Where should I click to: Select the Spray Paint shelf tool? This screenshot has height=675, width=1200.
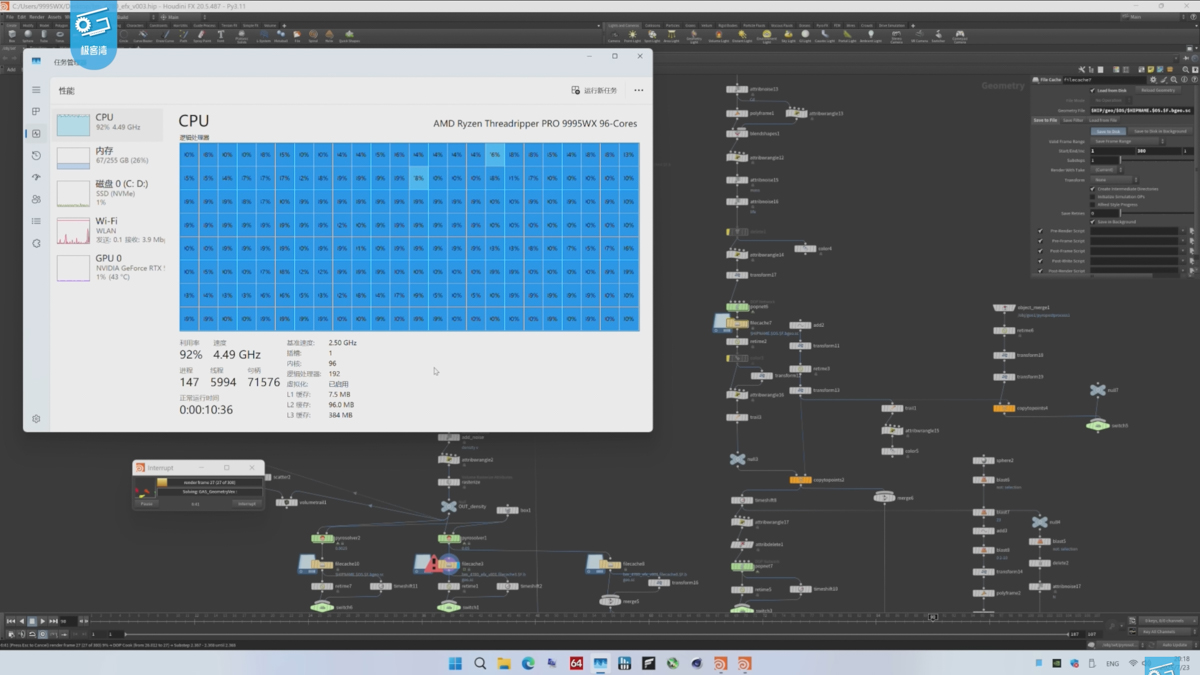[202, 37]
